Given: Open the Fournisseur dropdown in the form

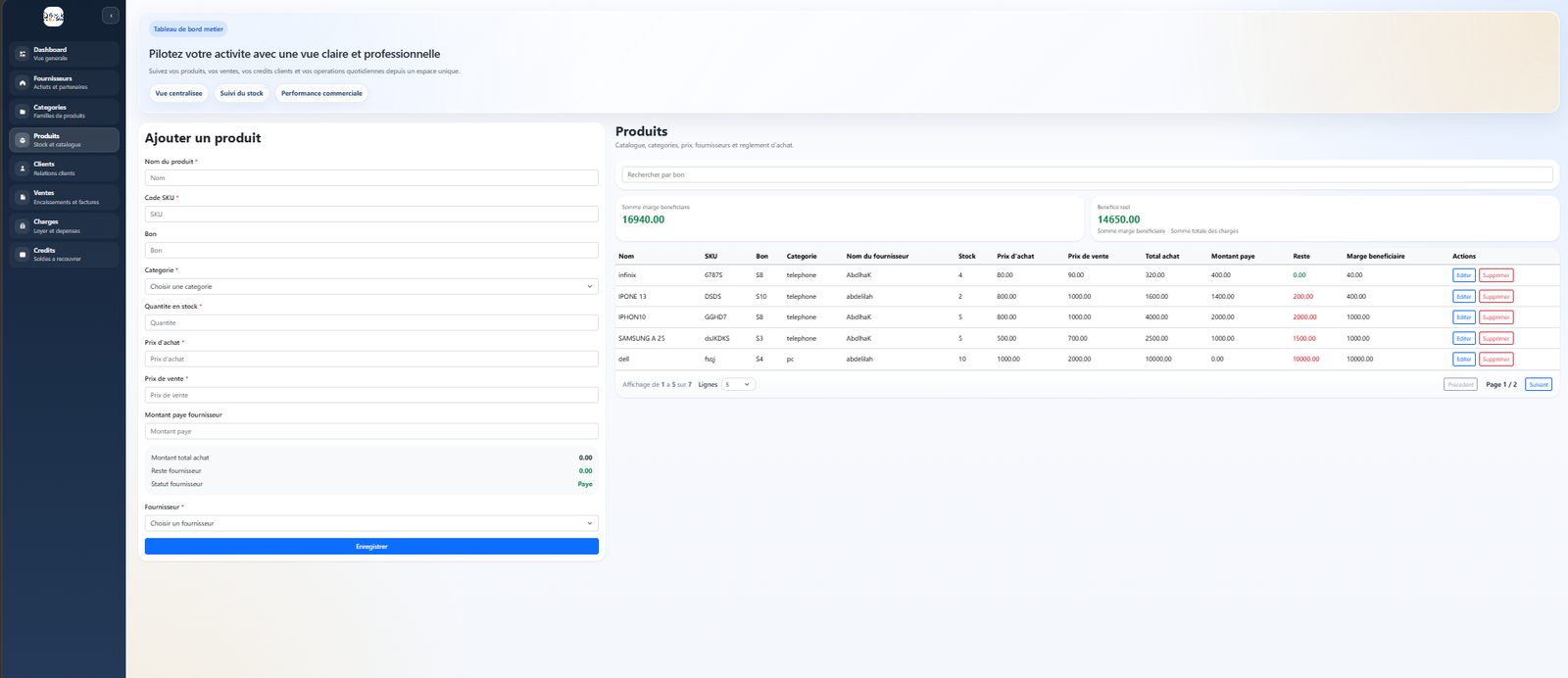Looking at the screenshot, I should click(371, 523).
